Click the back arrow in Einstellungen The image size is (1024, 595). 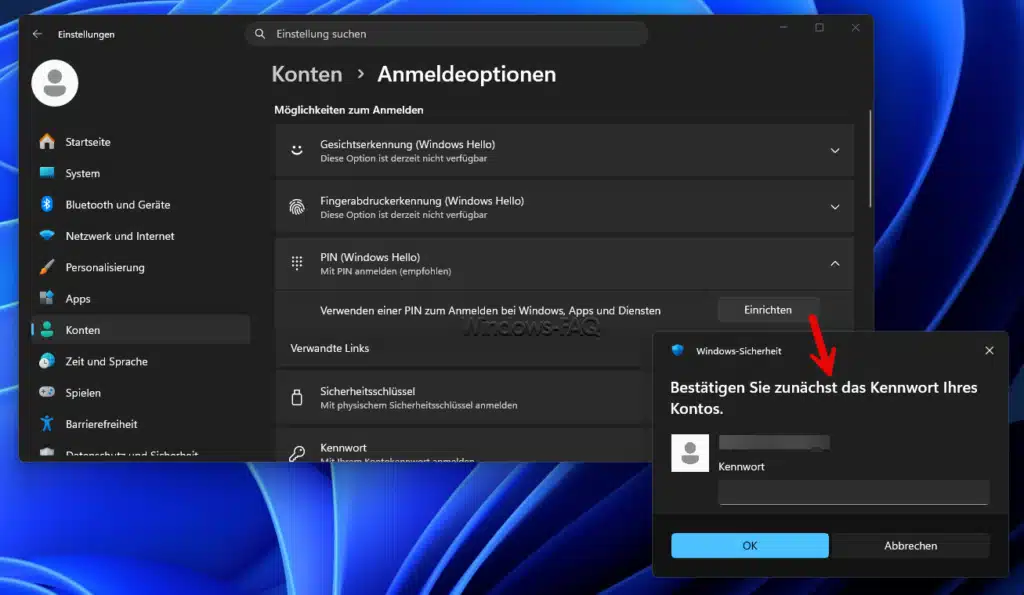pos(37,34)
